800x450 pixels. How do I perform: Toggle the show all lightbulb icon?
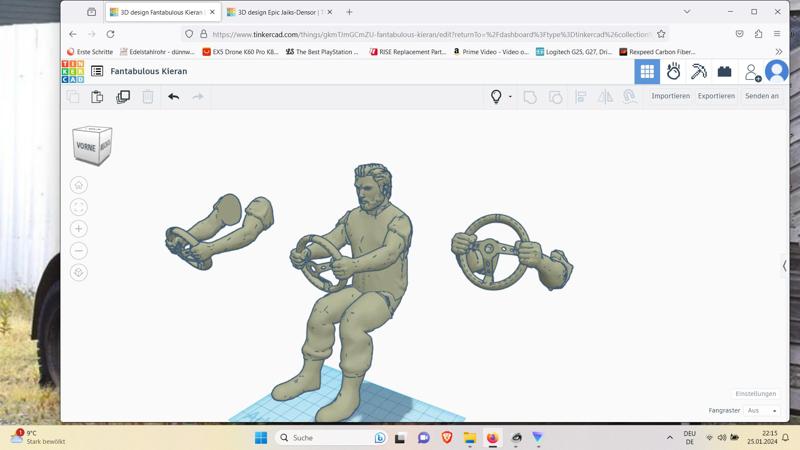tap(496, 96)
